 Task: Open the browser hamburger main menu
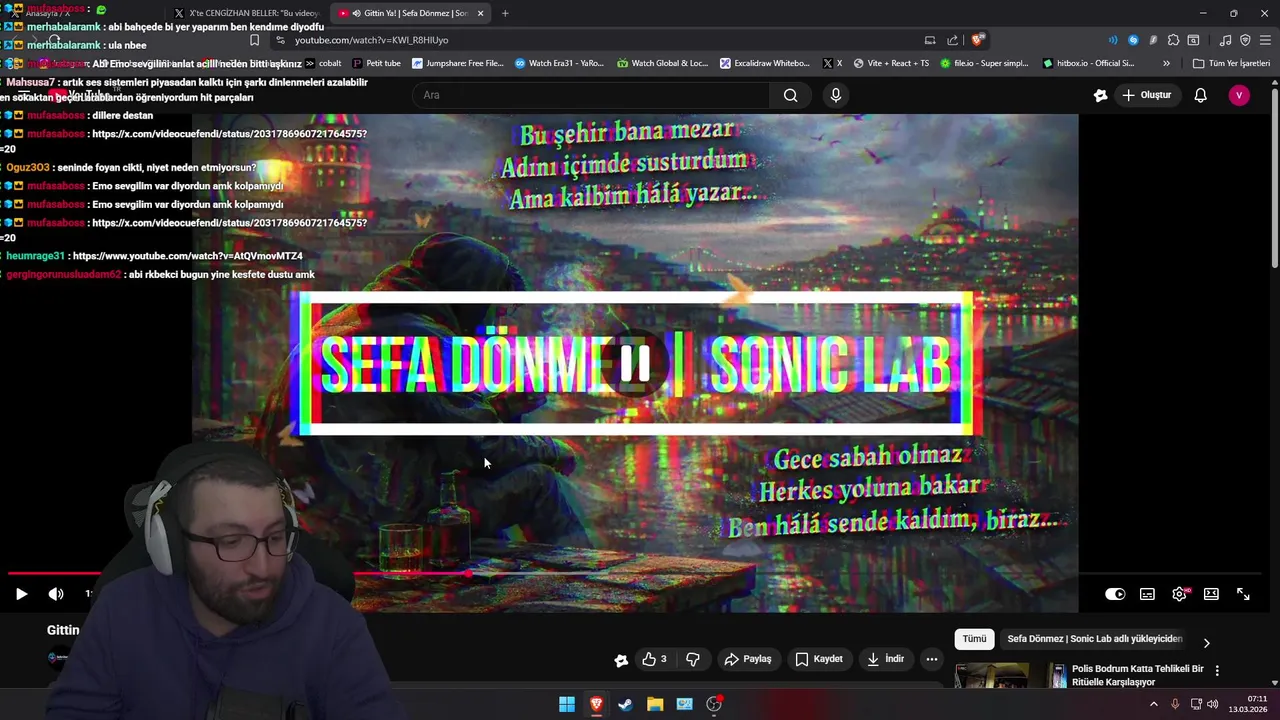(1265, 40)
